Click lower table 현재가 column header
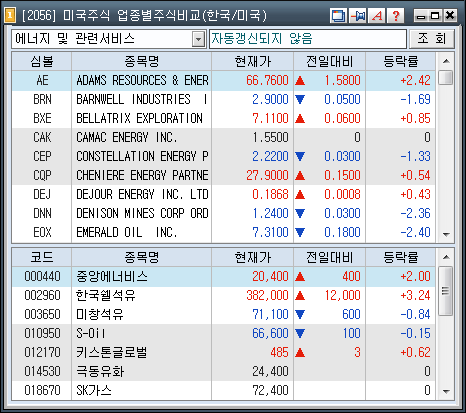The width and height of the screenshot is (466, 413). [253, 257]
